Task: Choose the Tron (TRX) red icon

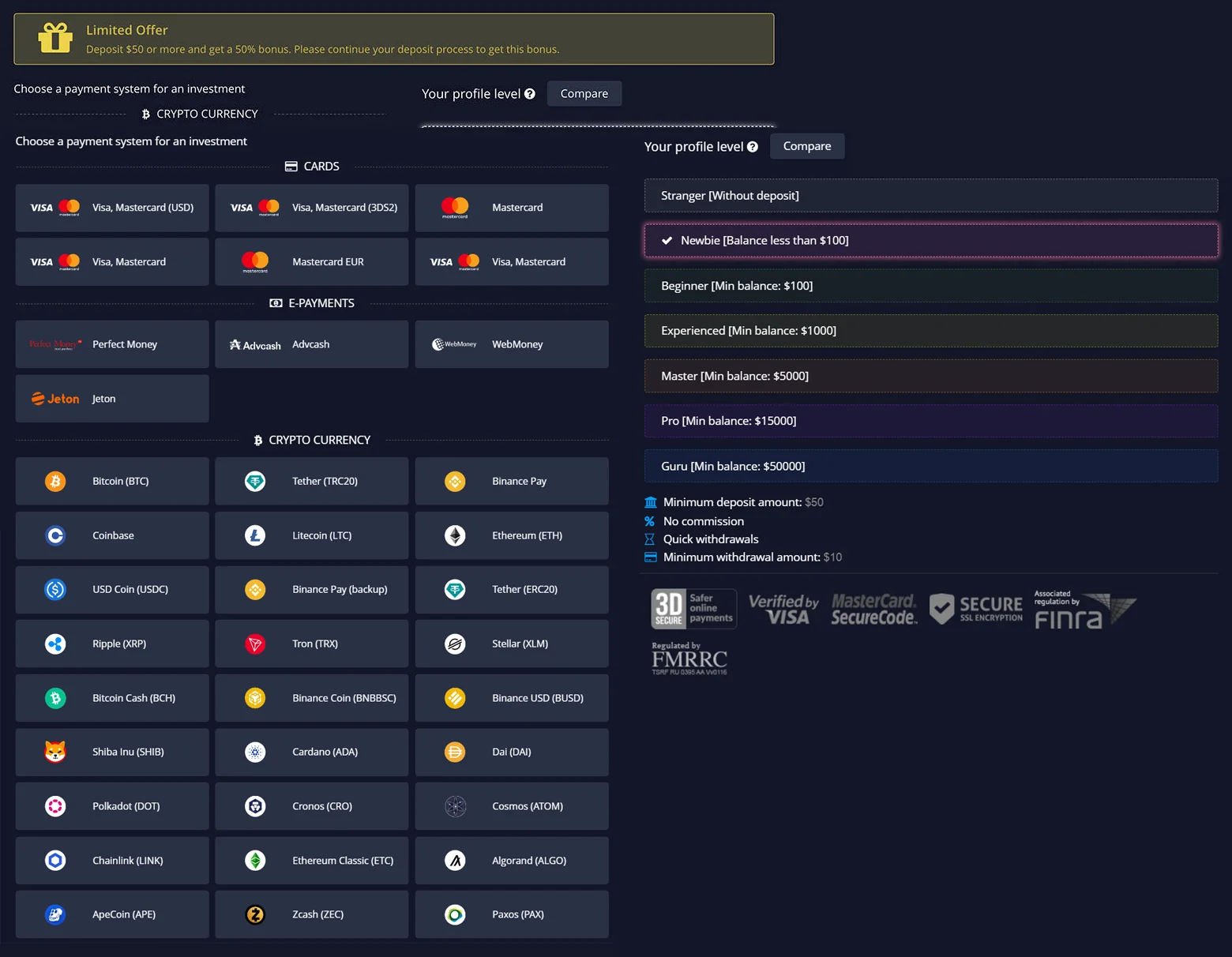Action: 255,644
